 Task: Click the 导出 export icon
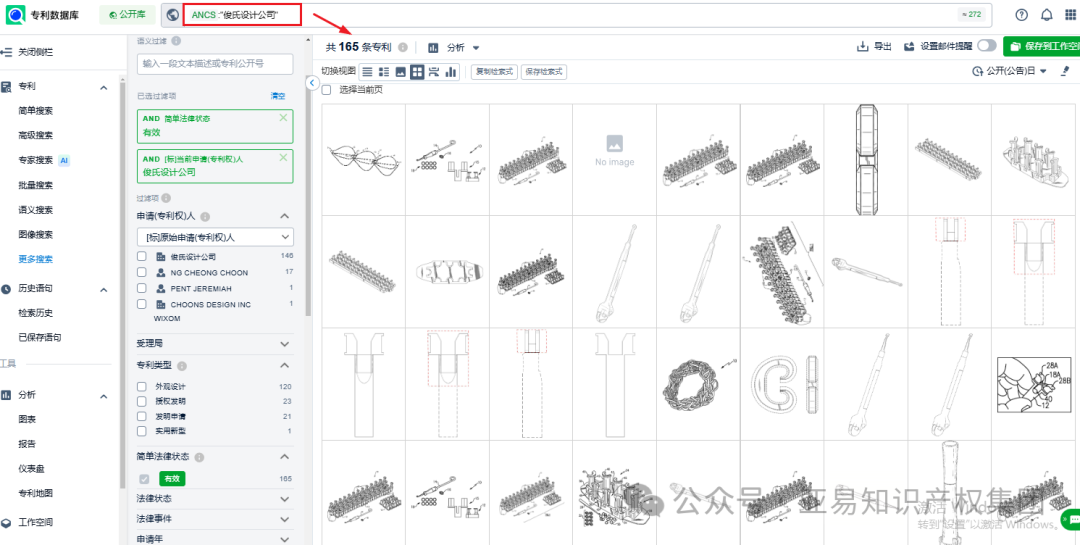pyautogui.click(x=863, y=47)
